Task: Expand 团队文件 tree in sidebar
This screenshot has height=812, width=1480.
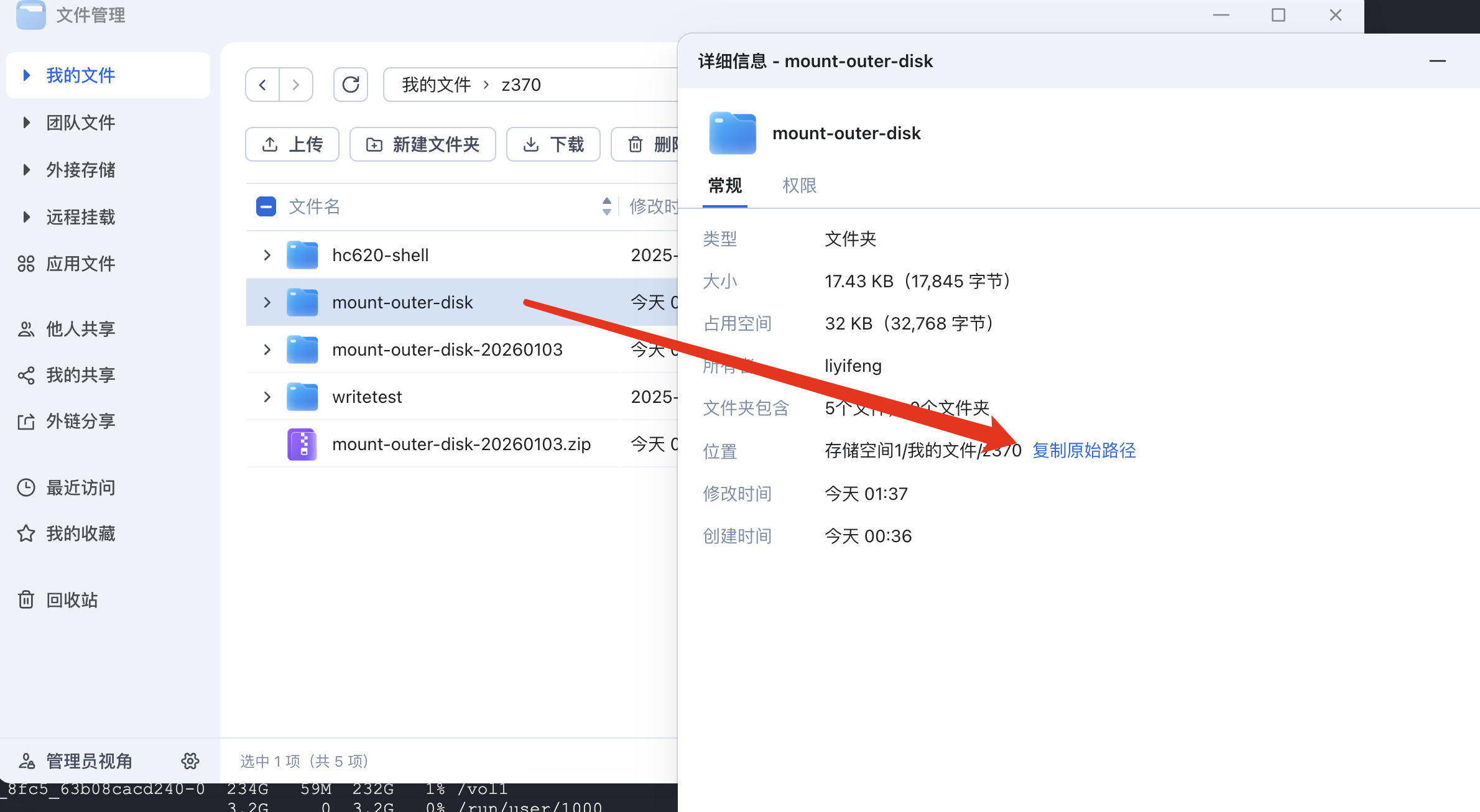Action: click(26, 122)
